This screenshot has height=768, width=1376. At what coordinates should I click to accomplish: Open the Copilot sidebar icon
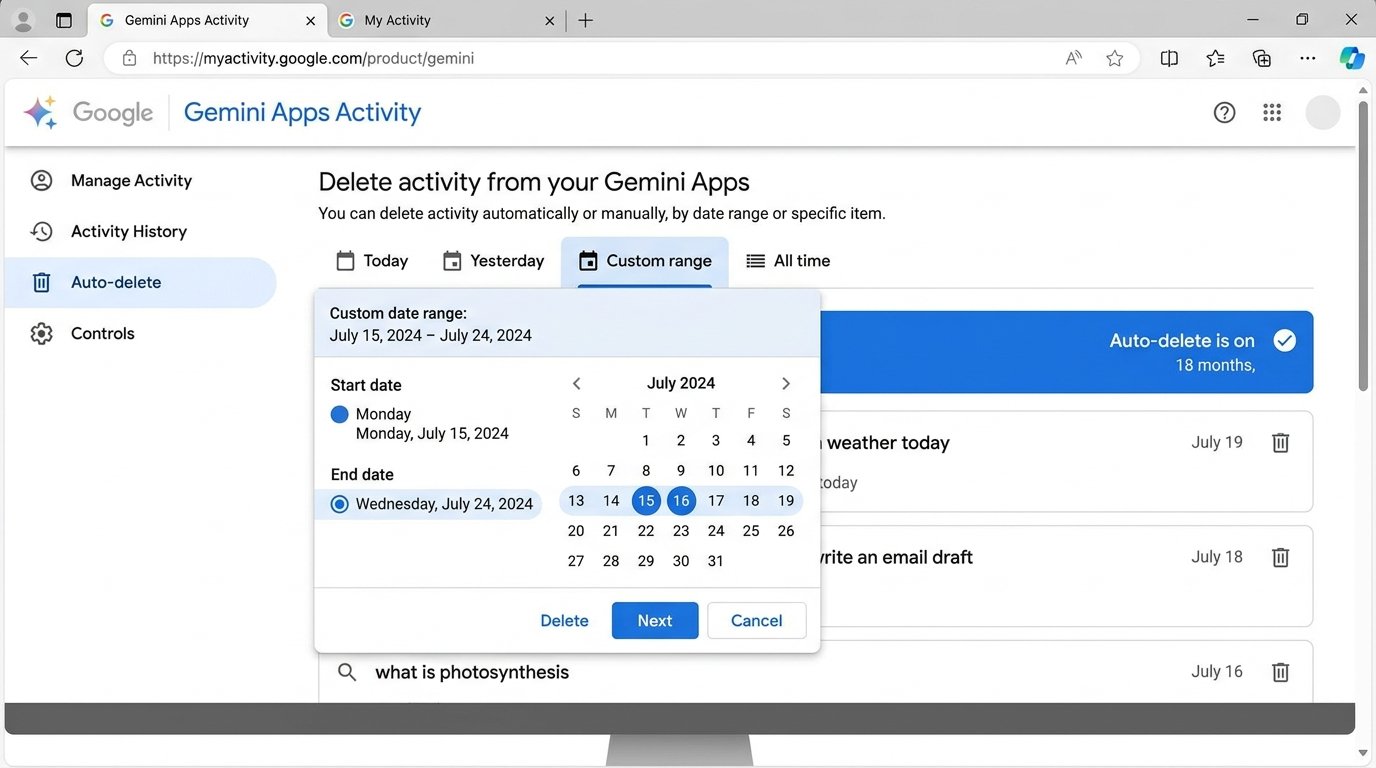(1352, 58)
